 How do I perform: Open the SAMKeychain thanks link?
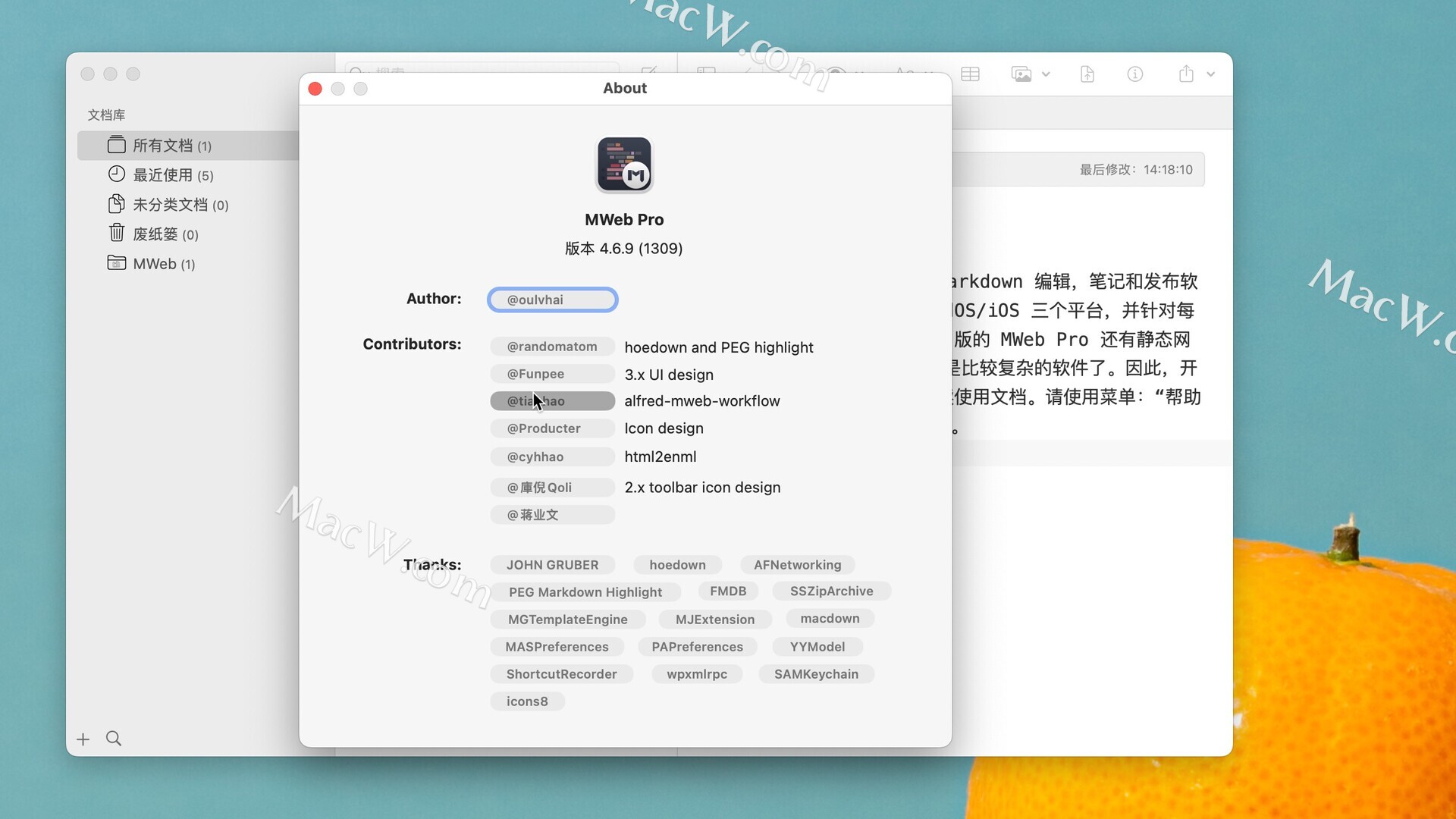point(817,674)
